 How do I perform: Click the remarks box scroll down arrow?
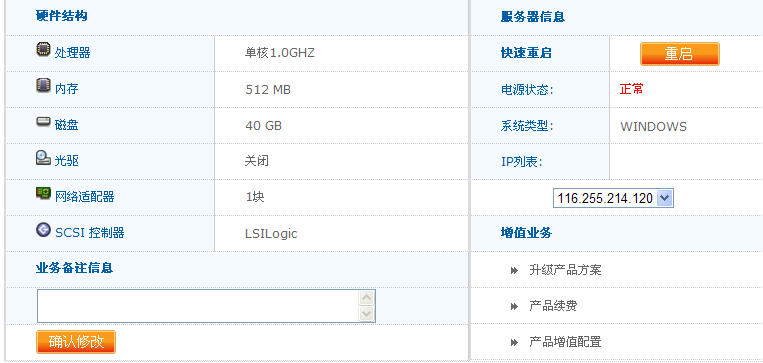click(366, 314)
